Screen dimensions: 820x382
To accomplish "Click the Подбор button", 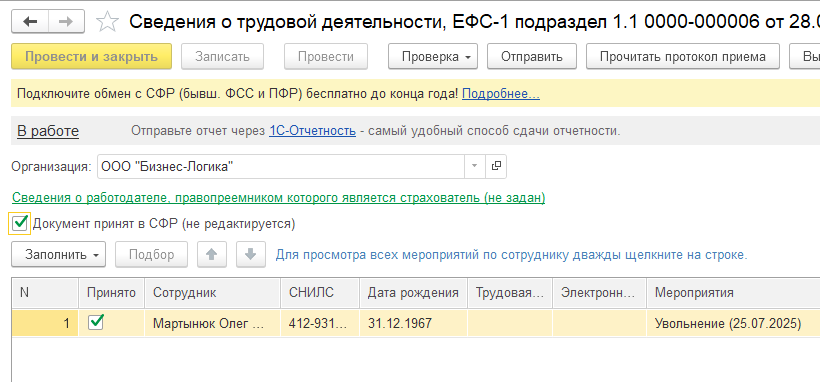I will pyautogui.click(x=152, y=254).
